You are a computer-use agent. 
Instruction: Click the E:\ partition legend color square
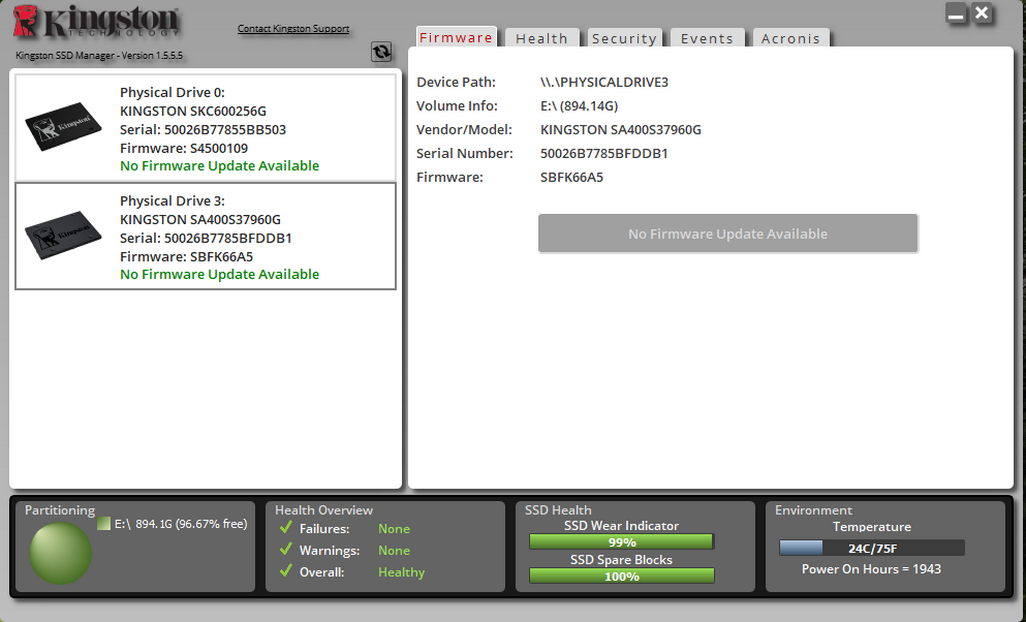[x=104, y=523]
